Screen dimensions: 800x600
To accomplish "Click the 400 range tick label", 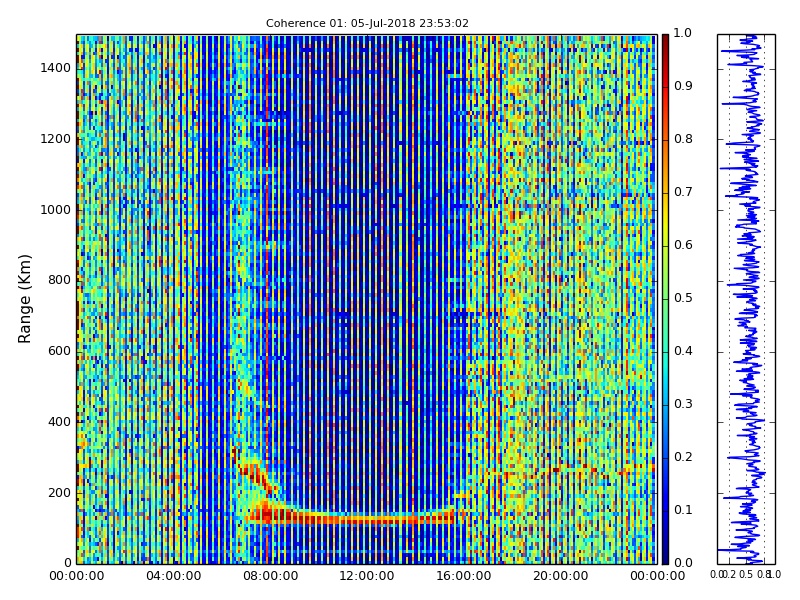I will click(60, 422).
